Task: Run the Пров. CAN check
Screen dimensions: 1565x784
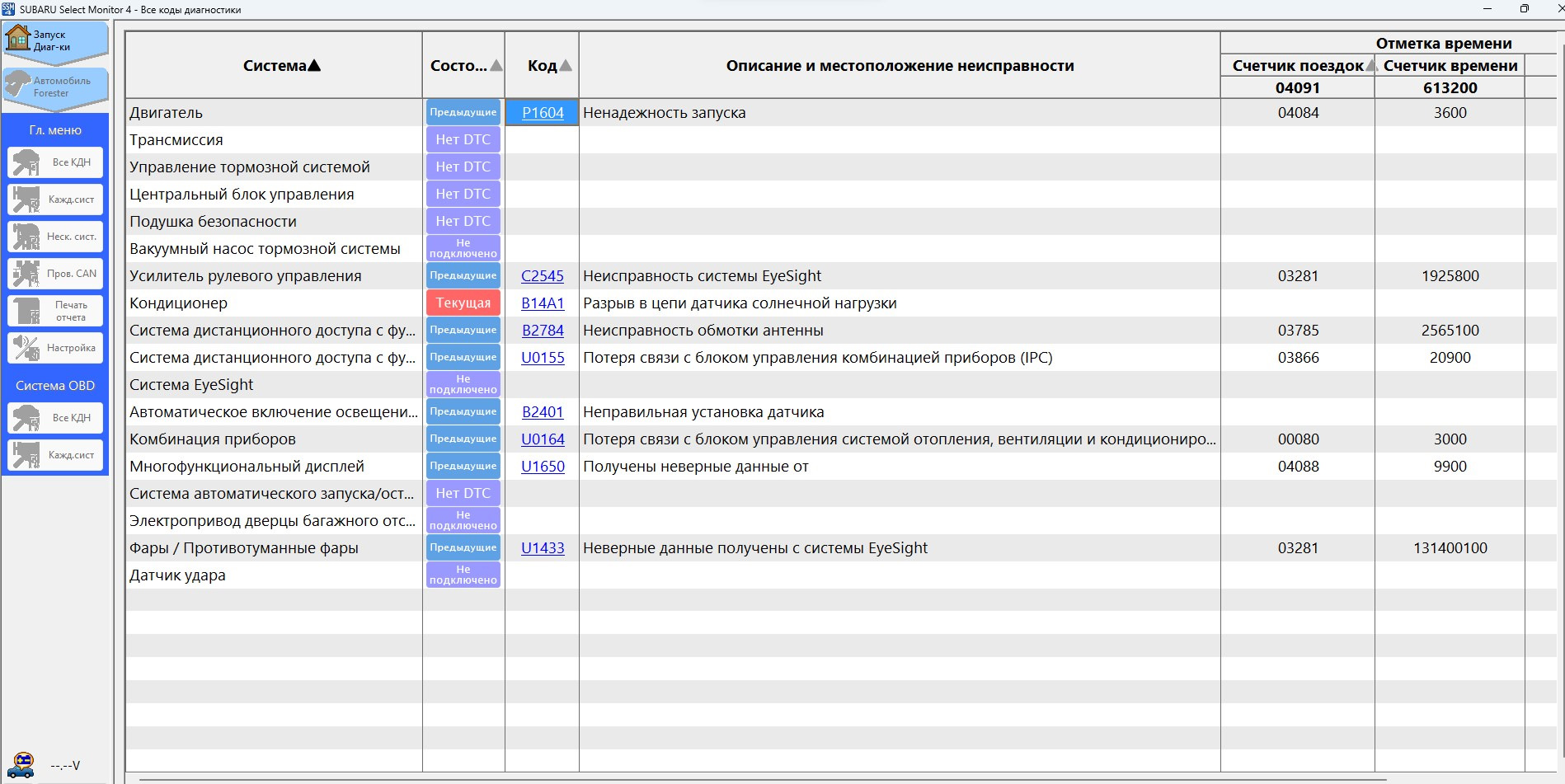Action: pyautogui.click(x=55, y=274)
